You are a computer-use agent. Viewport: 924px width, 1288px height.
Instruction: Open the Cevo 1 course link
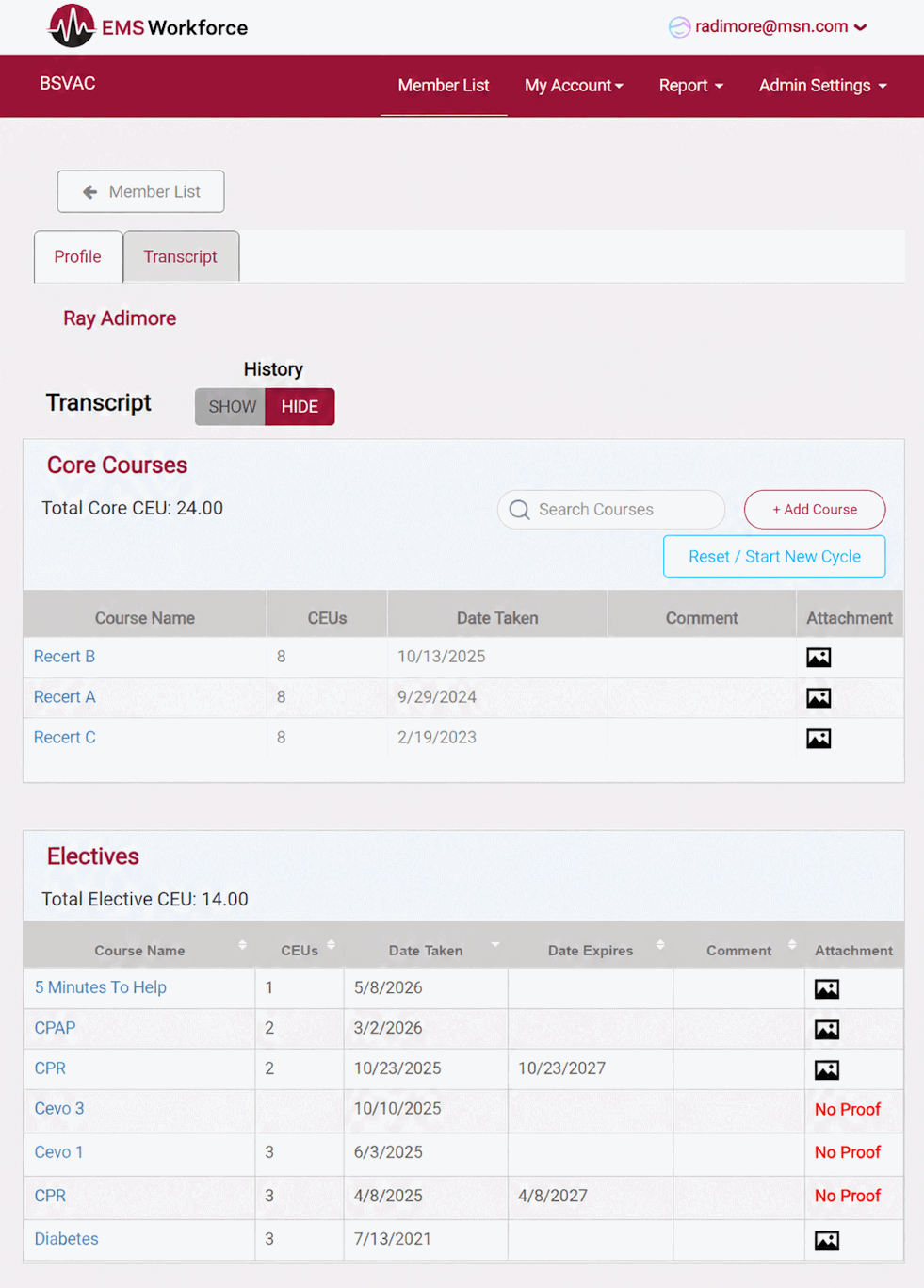click(58, 1152)
